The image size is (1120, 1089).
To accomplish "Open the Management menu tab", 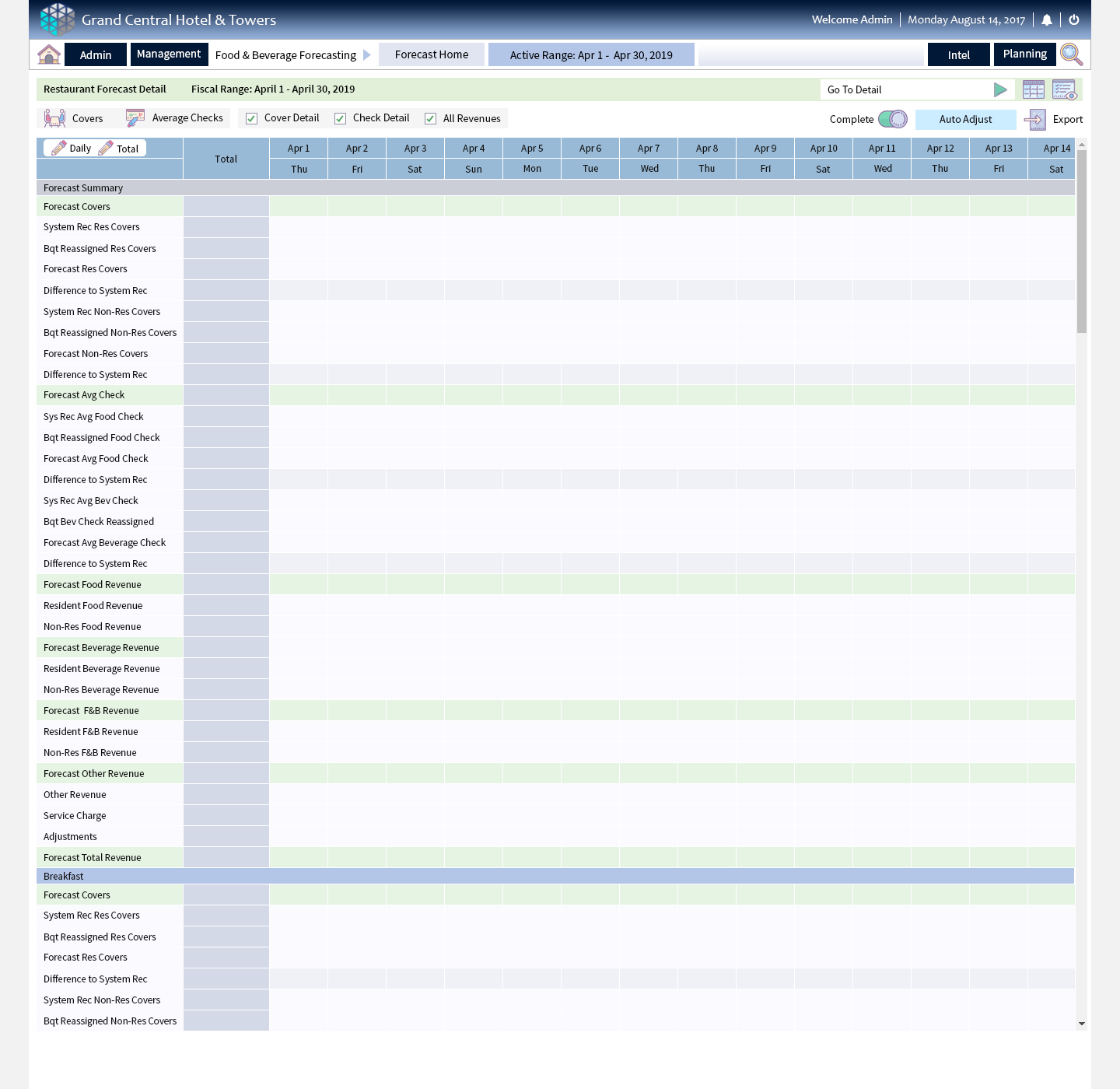I will tap(169, 54).
